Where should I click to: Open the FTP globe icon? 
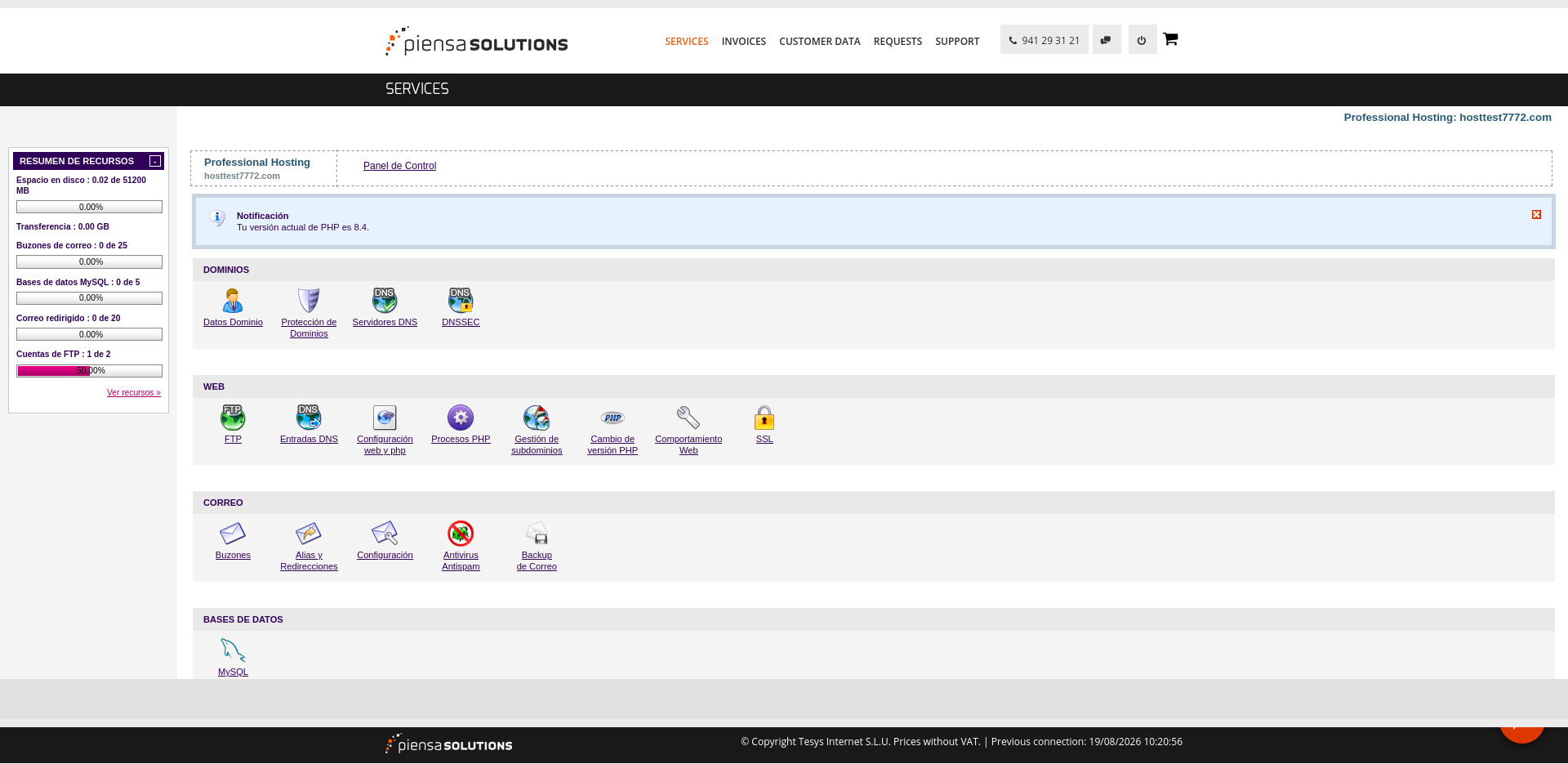tap(233, 418)
